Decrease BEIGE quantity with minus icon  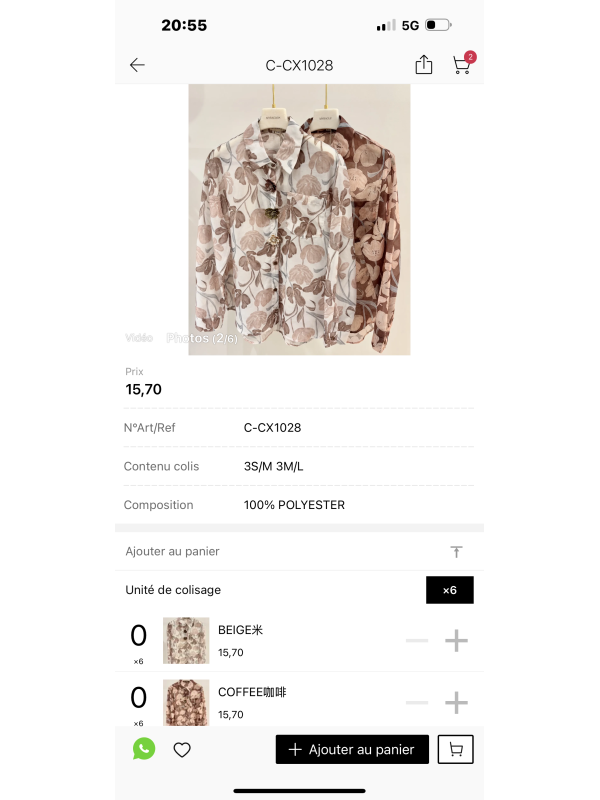pyautogui.click(x=417, y=641)
